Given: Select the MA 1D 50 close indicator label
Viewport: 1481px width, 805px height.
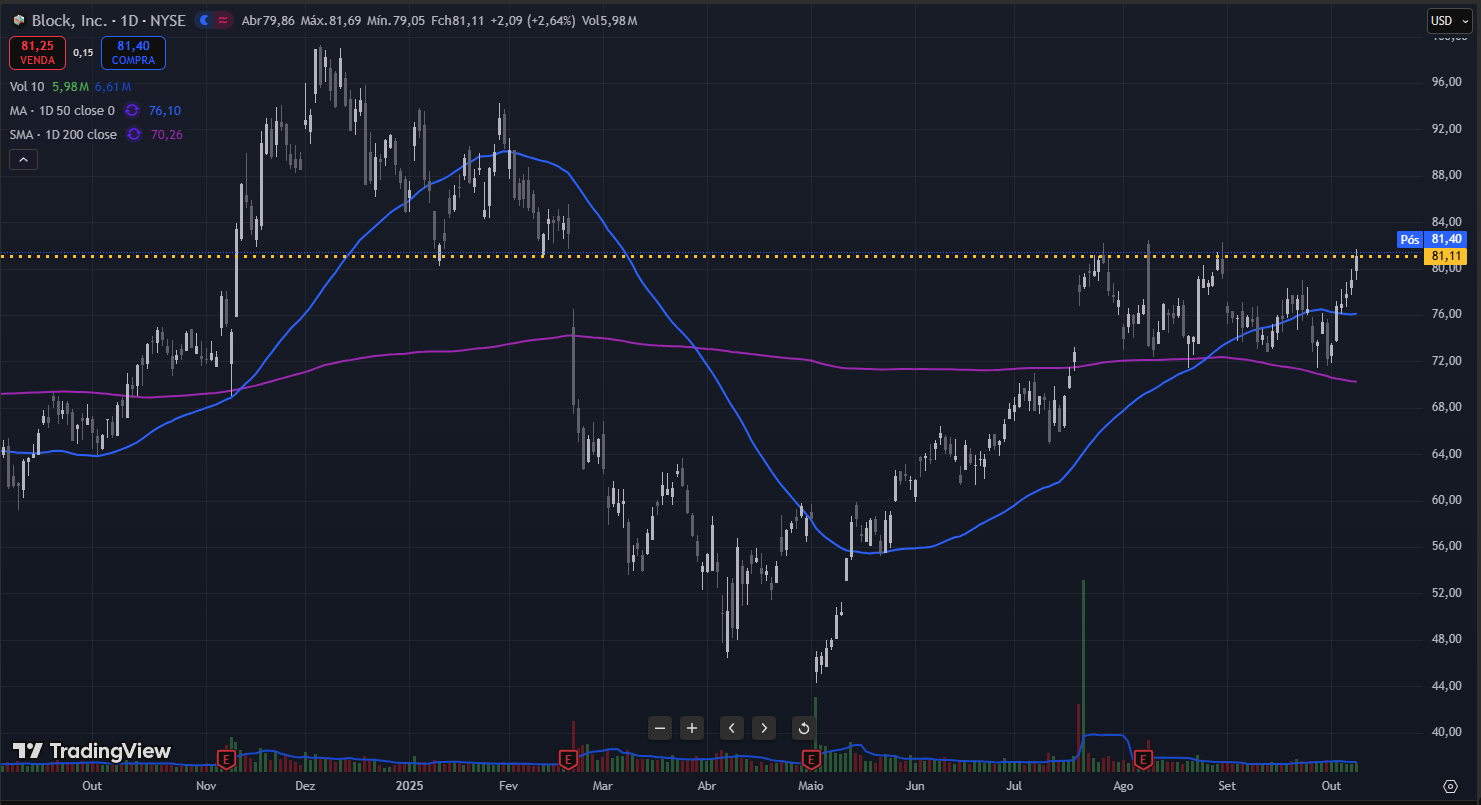Looking at the screenshot, I should (x=62, y=111).
